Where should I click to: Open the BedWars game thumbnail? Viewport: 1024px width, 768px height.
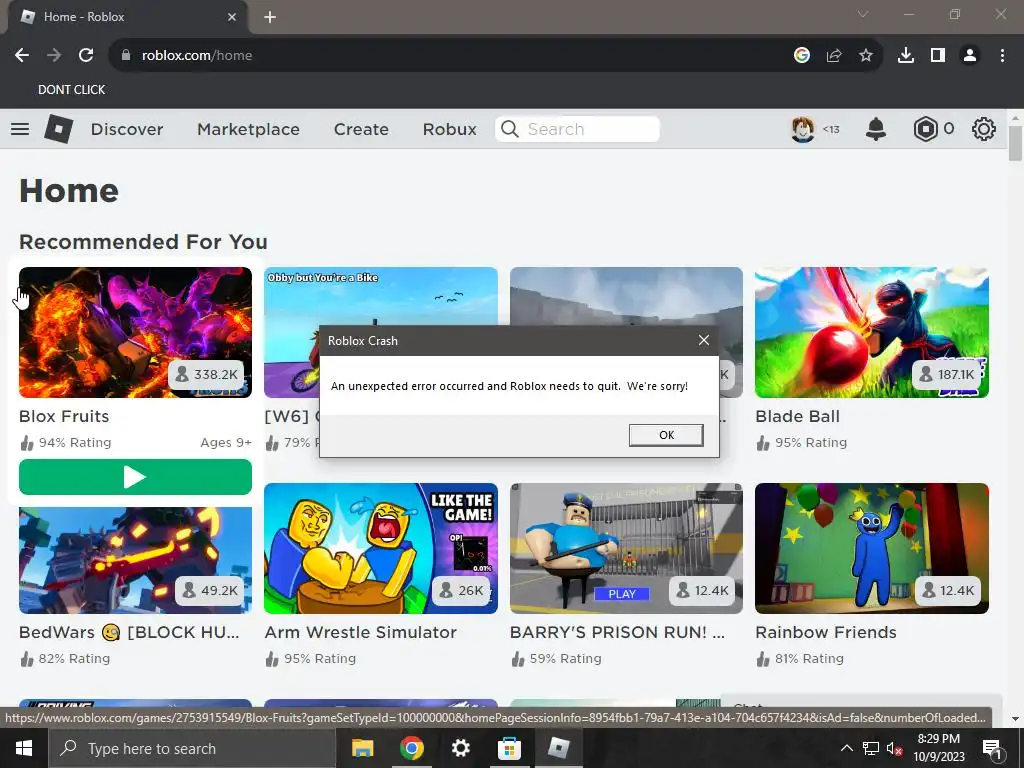click(x=135, y=560)
